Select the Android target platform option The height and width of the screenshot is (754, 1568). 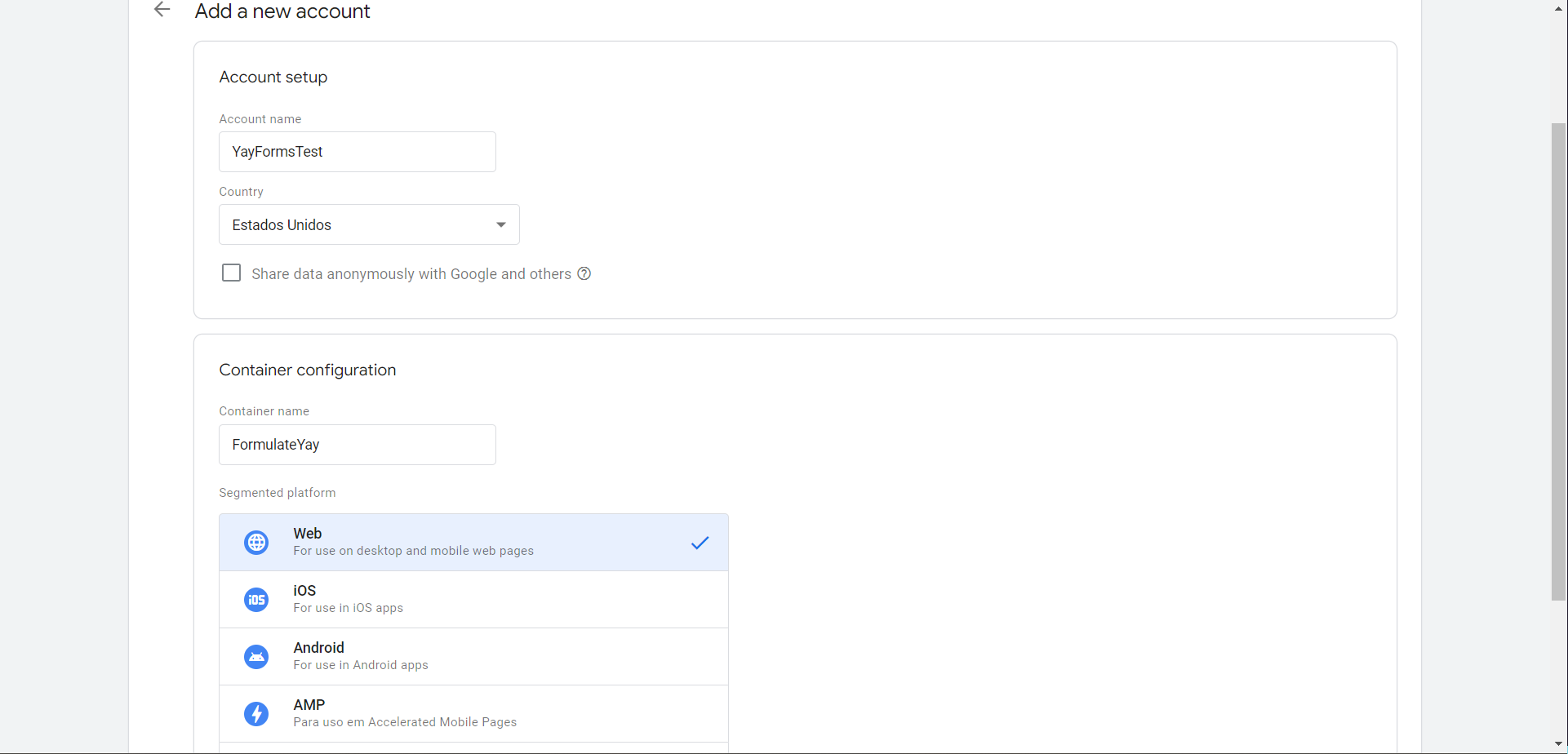click(x=473, y=656)
